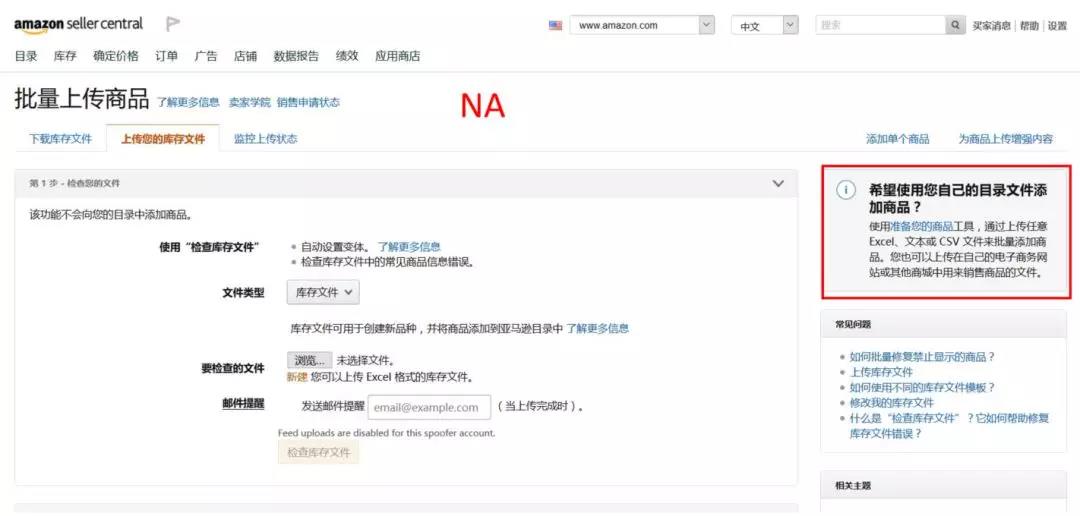Open the 数据报告 menu
Screen dimensions: 1080x516
(296, 56)
